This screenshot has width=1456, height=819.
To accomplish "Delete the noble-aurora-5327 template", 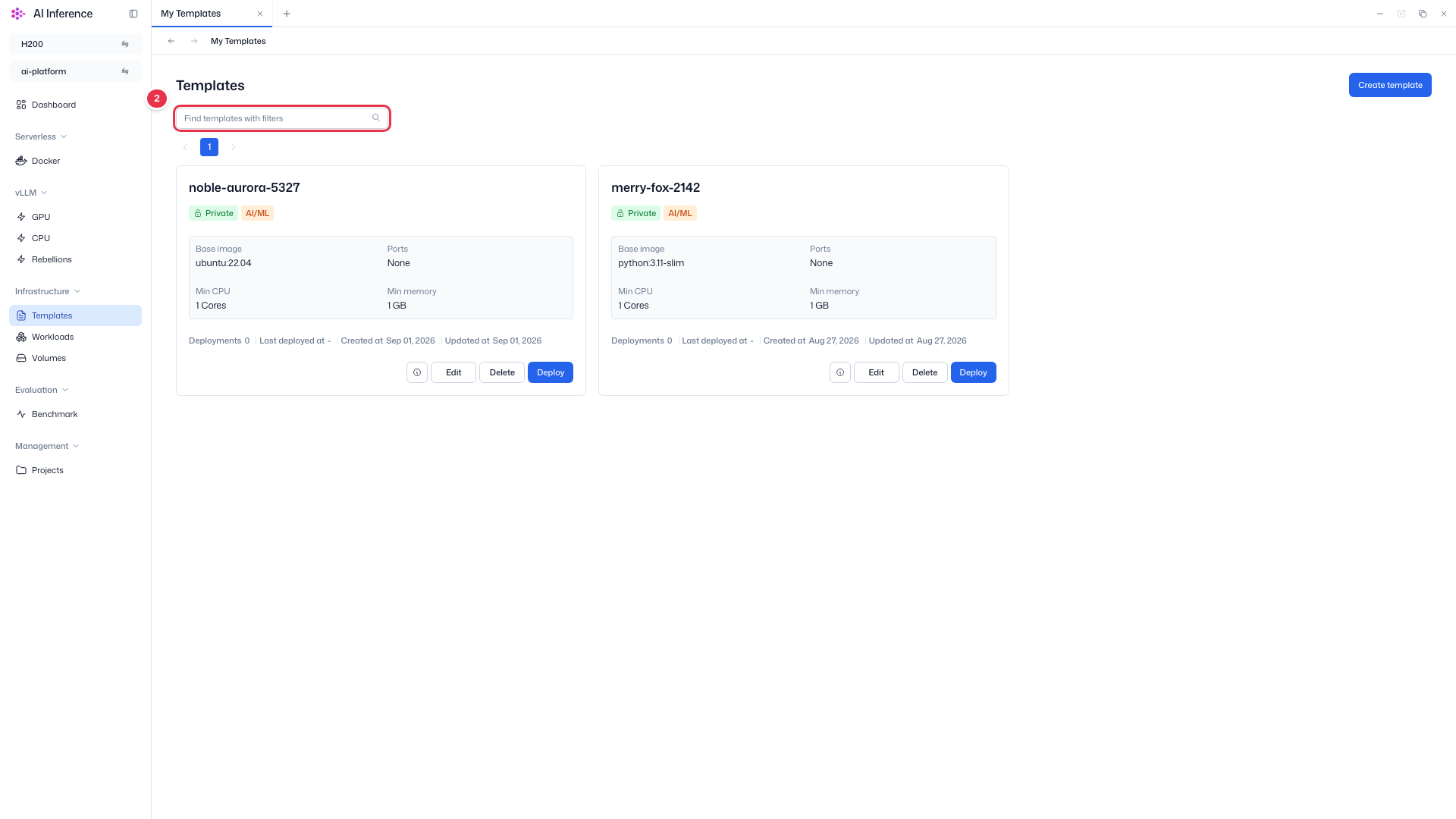I will tap(502, 372).
